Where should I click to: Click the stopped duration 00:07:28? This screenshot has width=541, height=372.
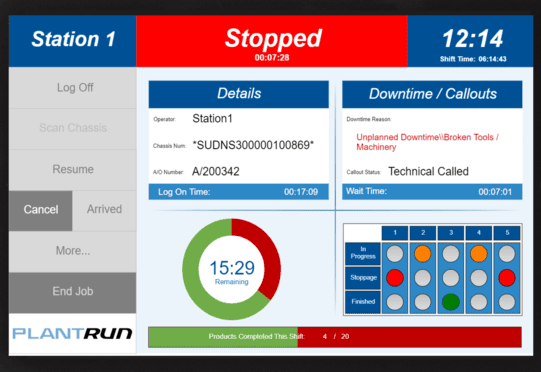(272, 58)
